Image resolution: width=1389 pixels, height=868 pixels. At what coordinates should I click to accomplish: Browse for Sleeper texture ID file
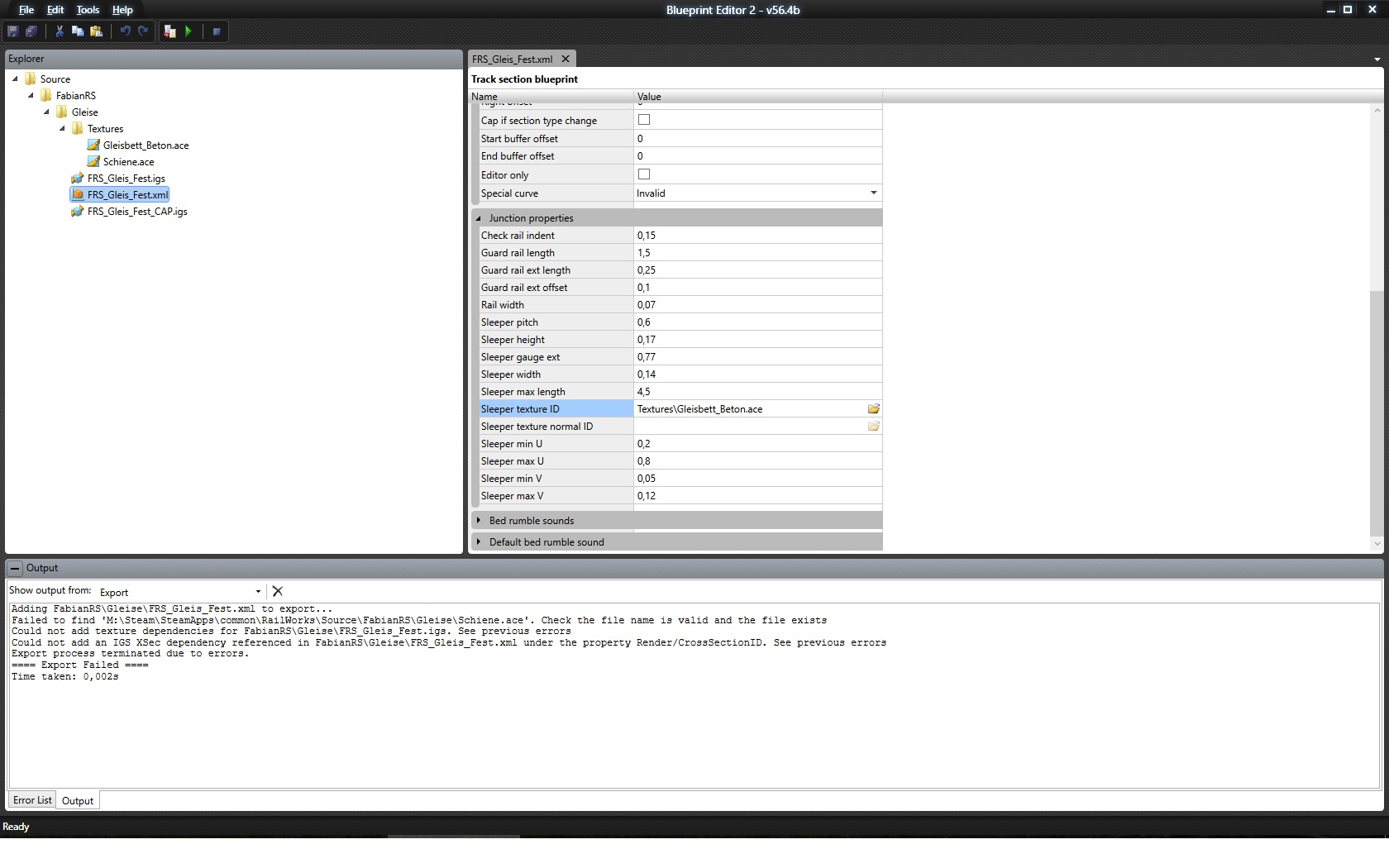coord(873,409)
